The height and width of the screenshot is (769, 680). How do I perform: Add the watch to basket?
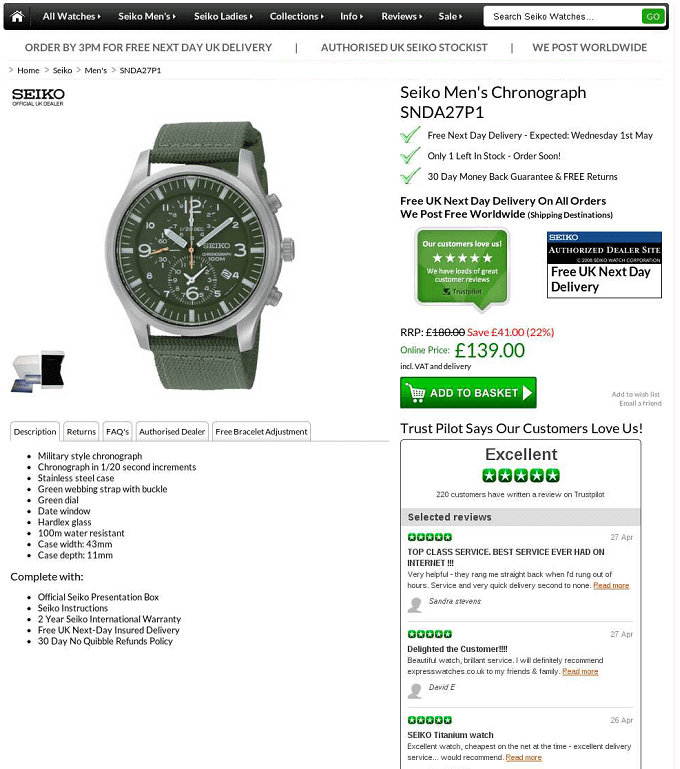tap(468, 392)
